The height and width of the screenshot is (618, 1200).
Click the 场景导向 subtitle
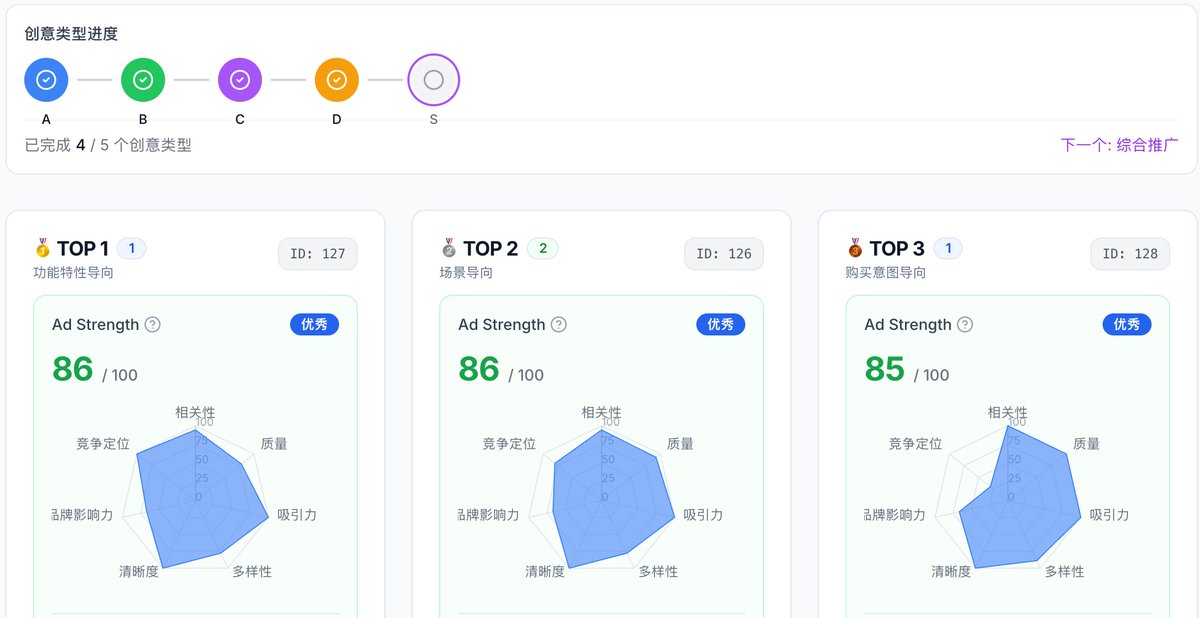[x=466, y=272]
